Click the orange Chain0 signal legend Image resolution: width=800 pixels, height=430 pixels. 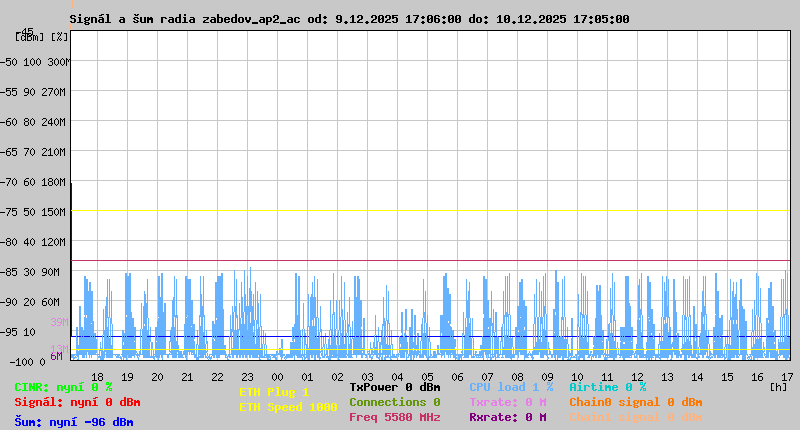(635, 402)
